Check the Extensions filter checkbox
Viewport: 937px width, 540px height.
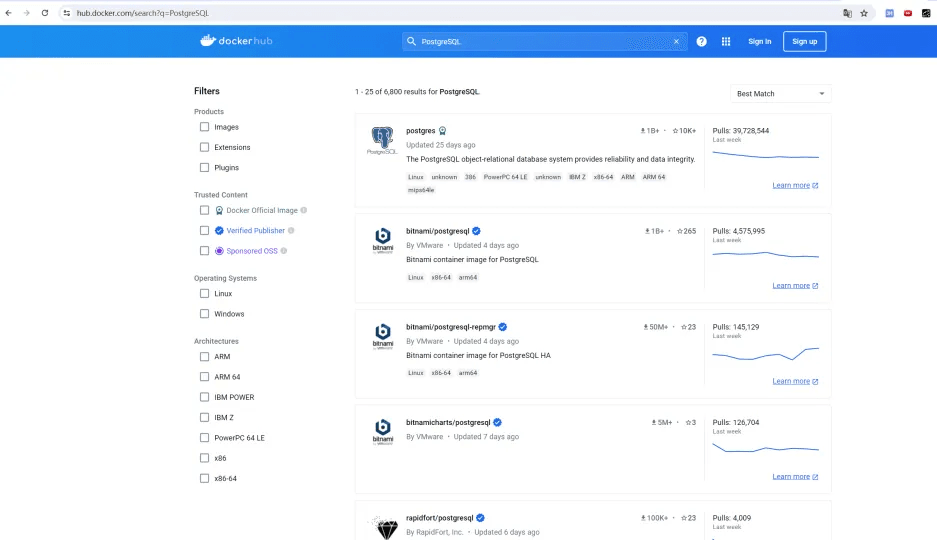(x=204, y=147)
